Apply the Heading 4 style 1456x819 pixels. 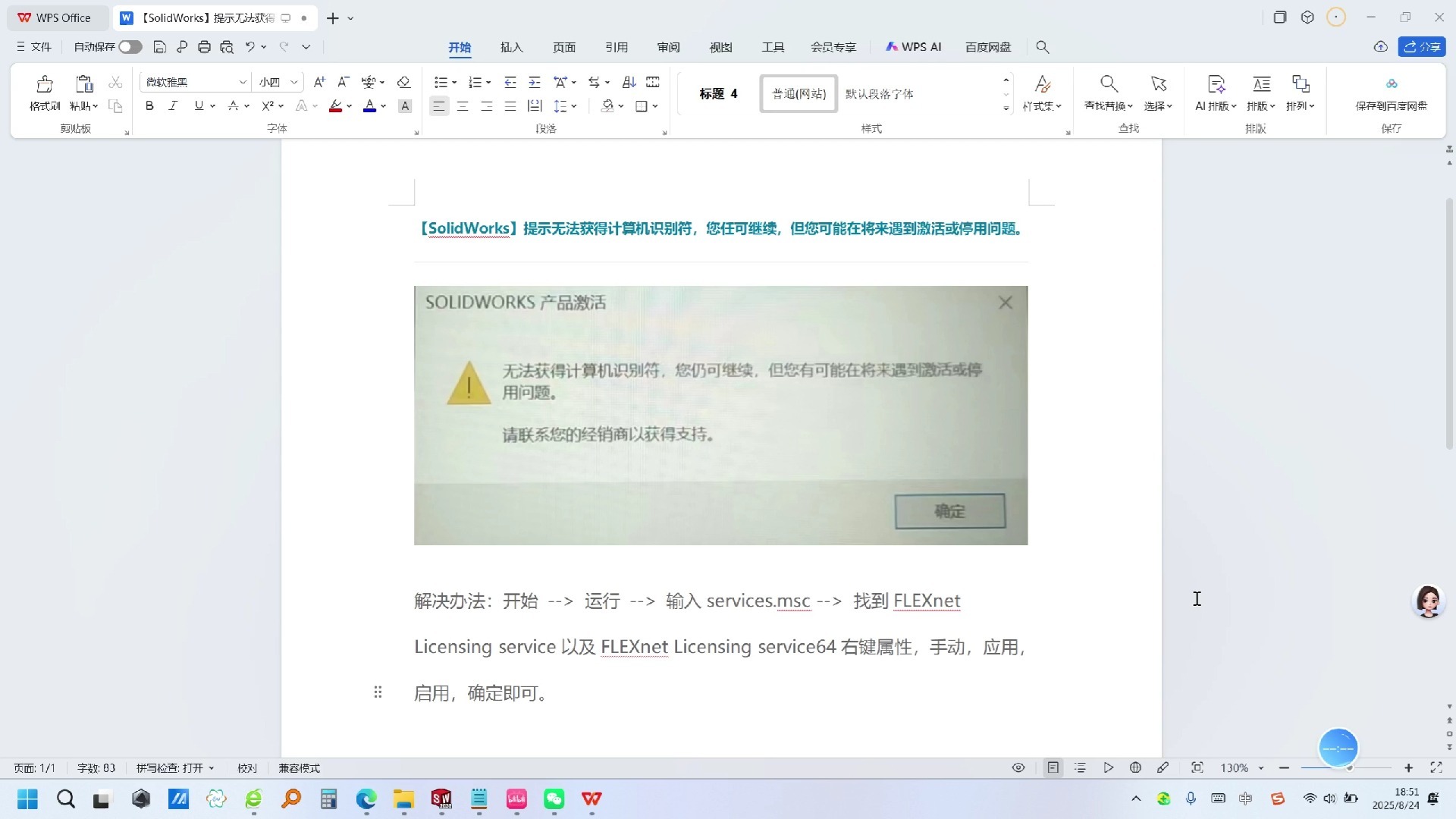coord(718,94)
